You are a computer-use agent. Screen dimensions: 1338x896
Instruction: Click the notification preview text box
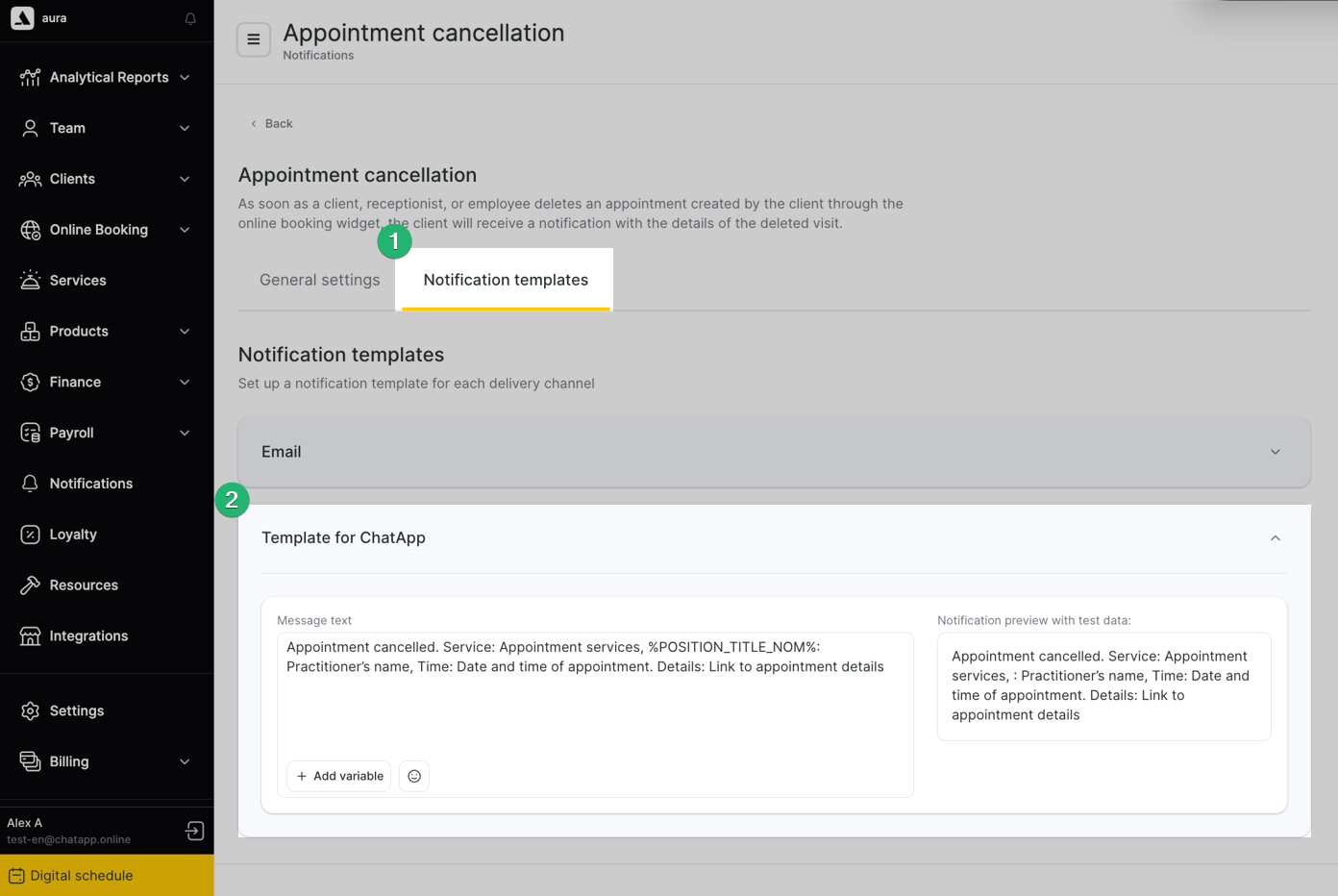1104,686
